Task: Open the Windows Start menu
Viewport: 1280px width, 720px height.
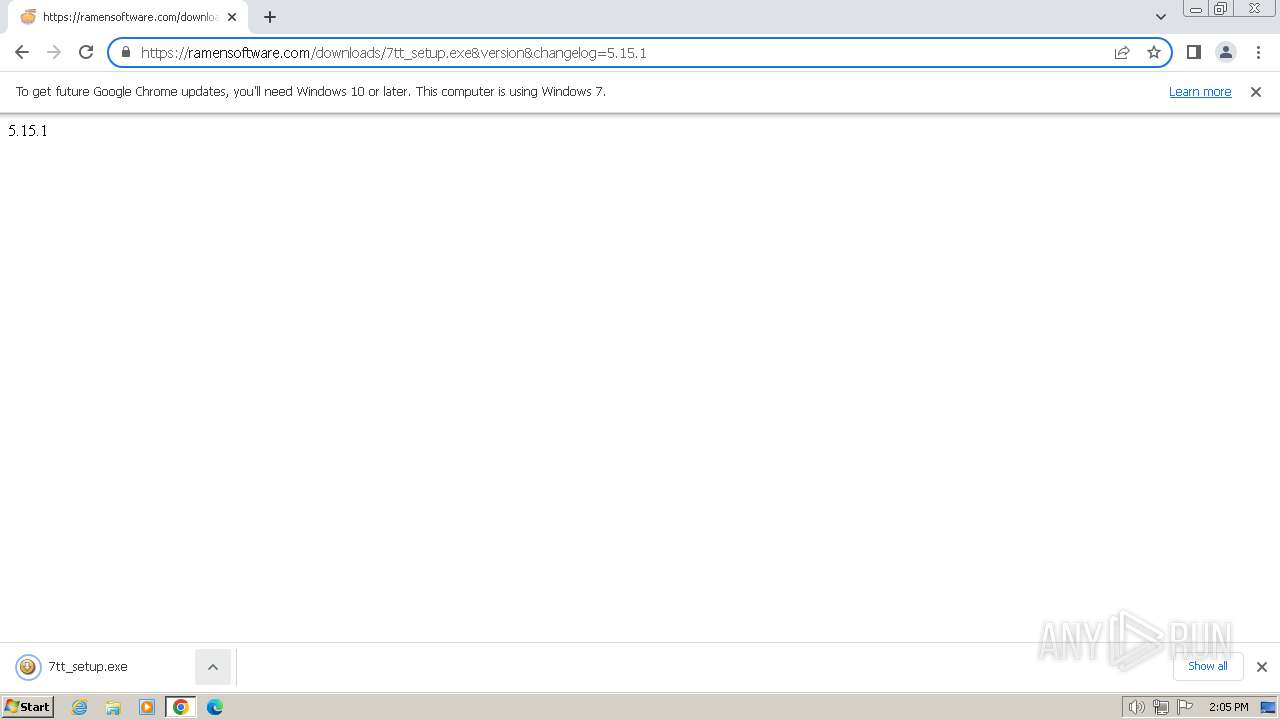Action: [x=27, y=707]
